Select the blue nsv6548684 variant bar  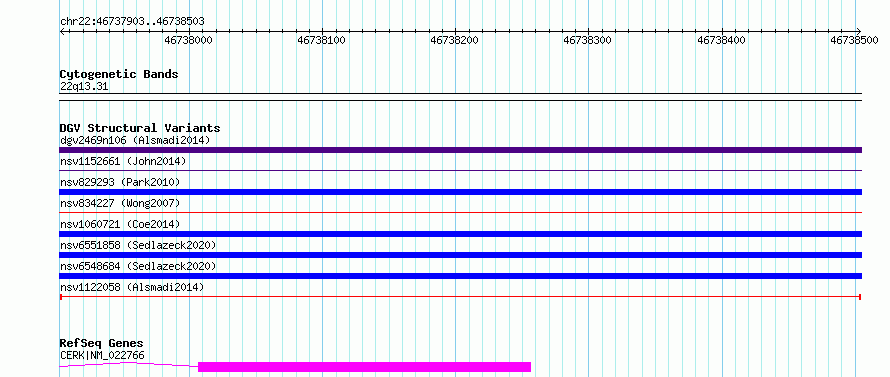(x=460, y=276)
